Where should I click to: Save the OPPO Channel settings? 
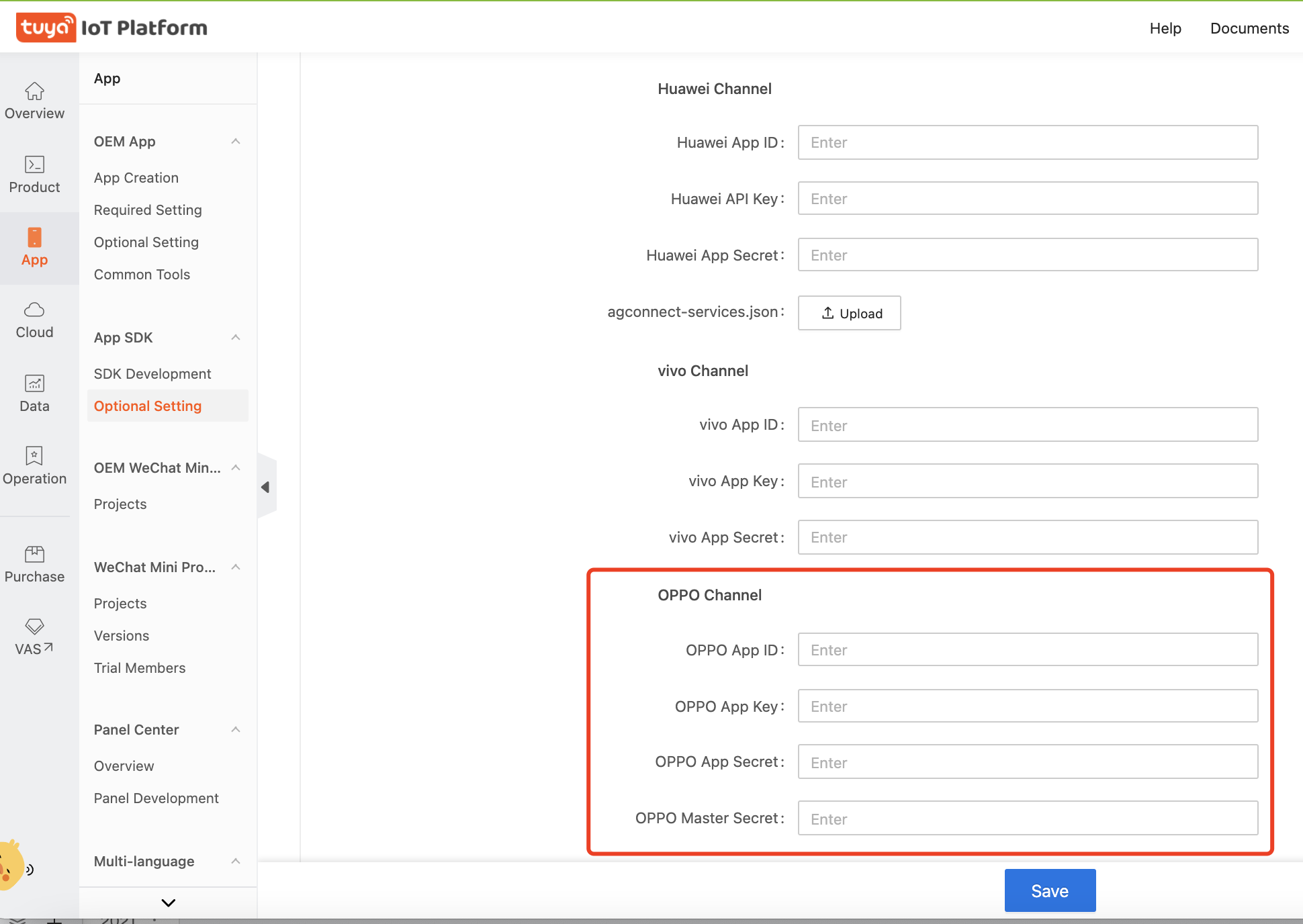[x=1049, y=890]
